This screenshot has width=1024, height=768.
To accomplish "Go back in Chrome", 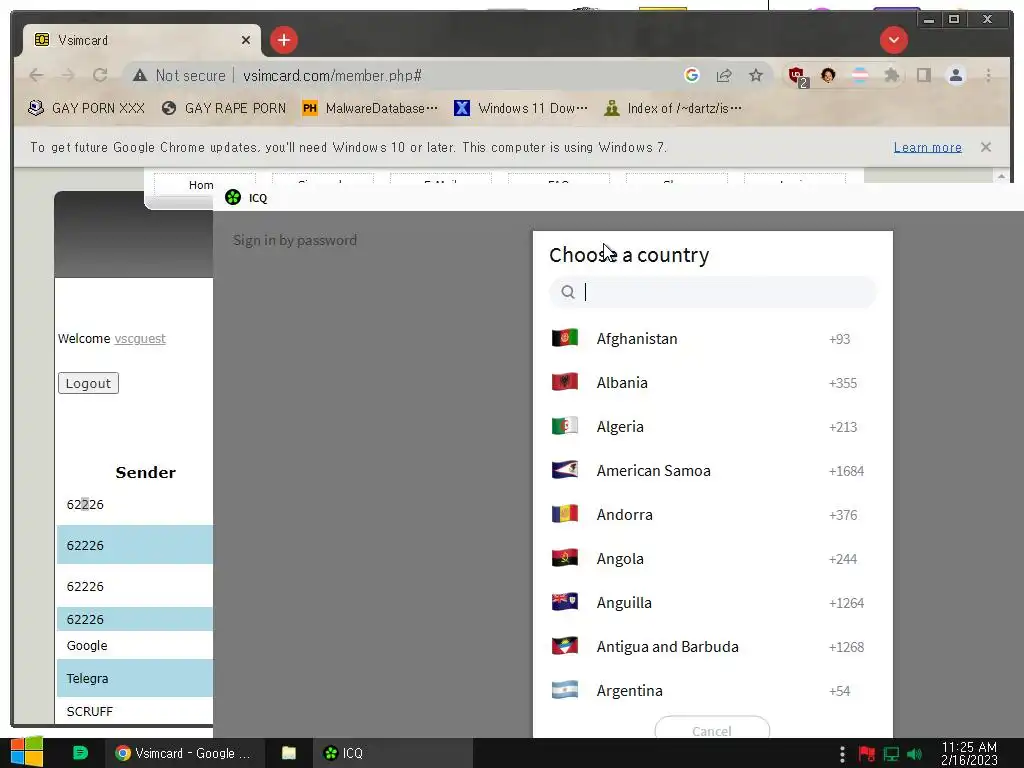I will 37,75.
